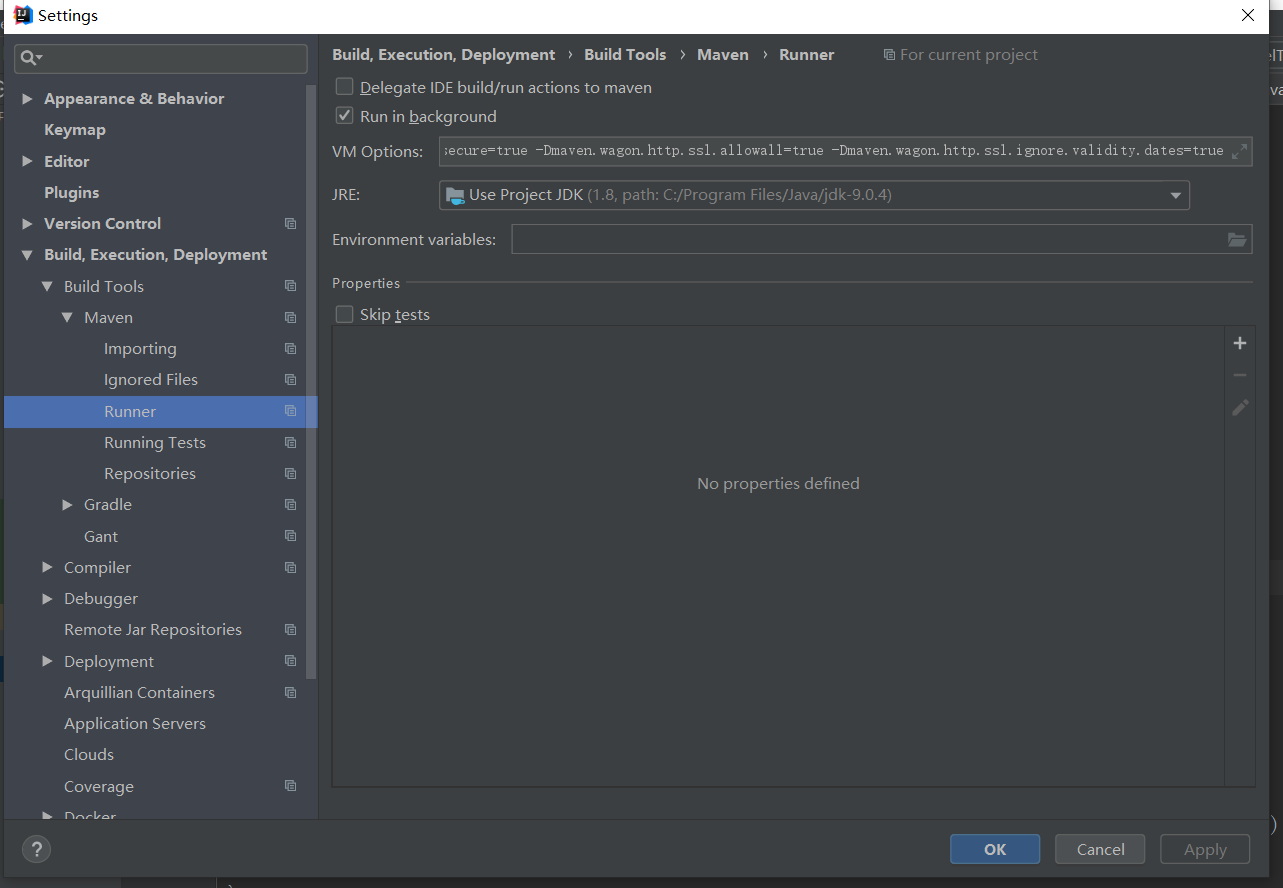Select Gant in settings tree
Viewport: 1283px width, 888px height.
101,536
